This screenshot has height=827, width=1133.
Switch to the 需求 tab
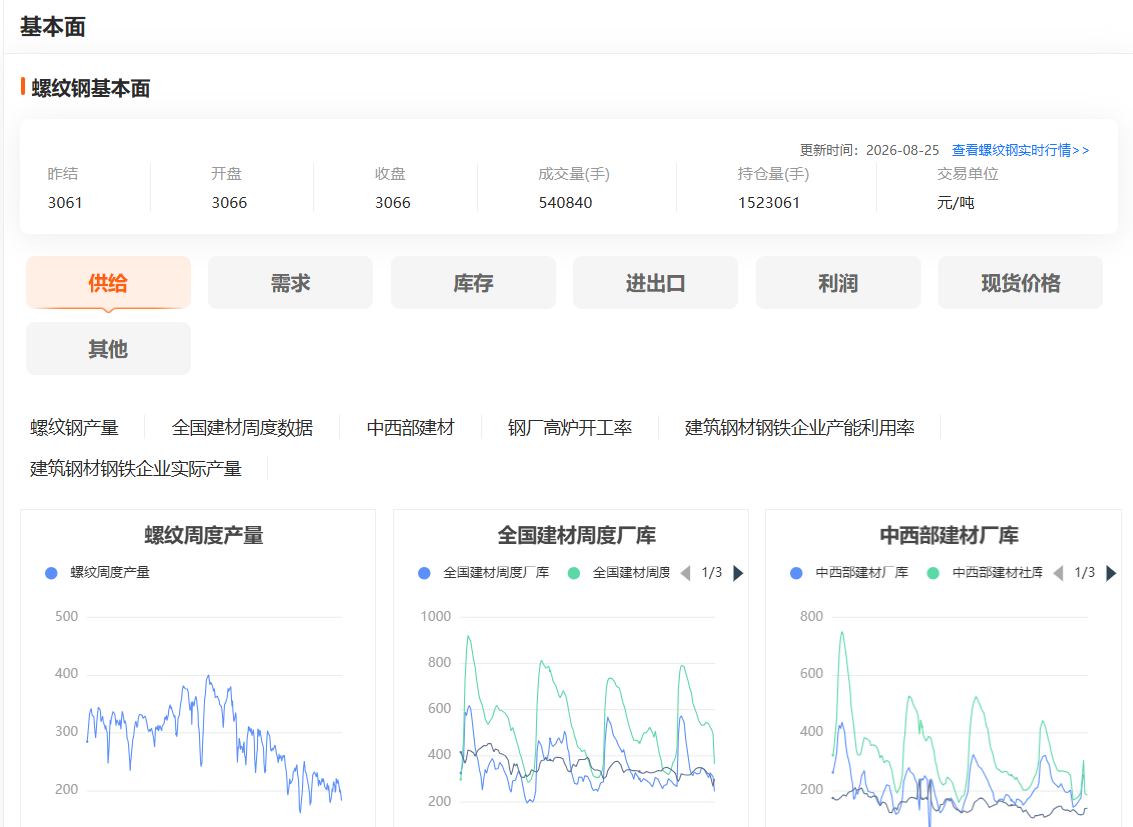(290, 283)
